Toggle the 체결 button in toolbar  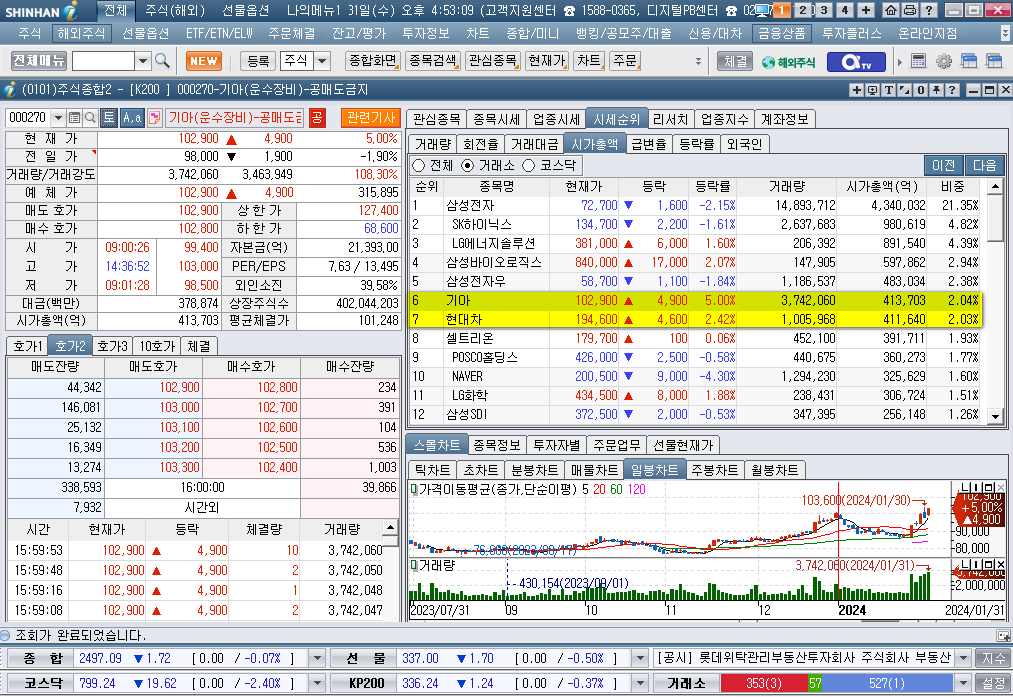(735, 61)
